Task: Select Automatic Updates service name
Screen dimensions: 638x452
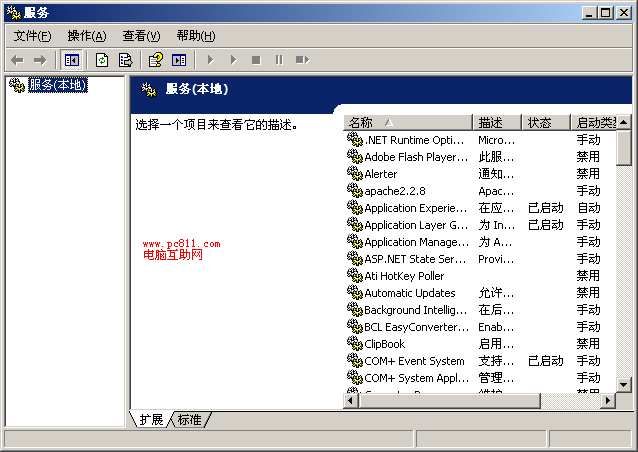Action: pyautogui.click(x=410, y=293)
